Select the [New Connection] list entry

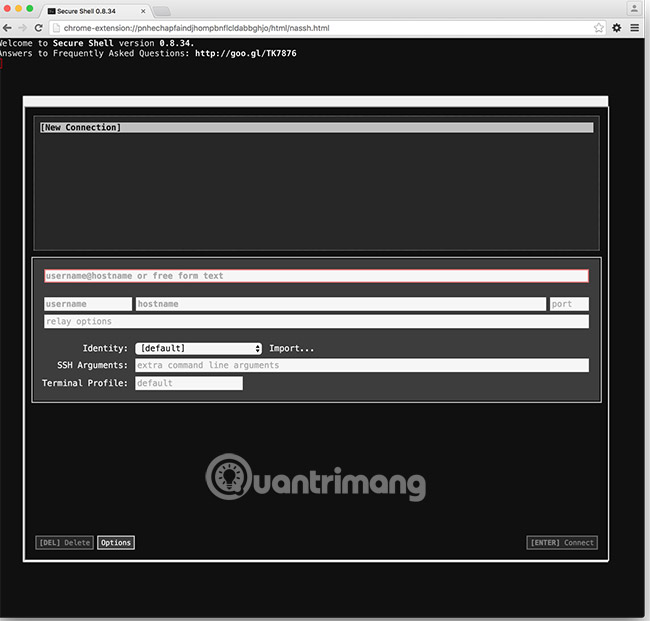[317, 127]
